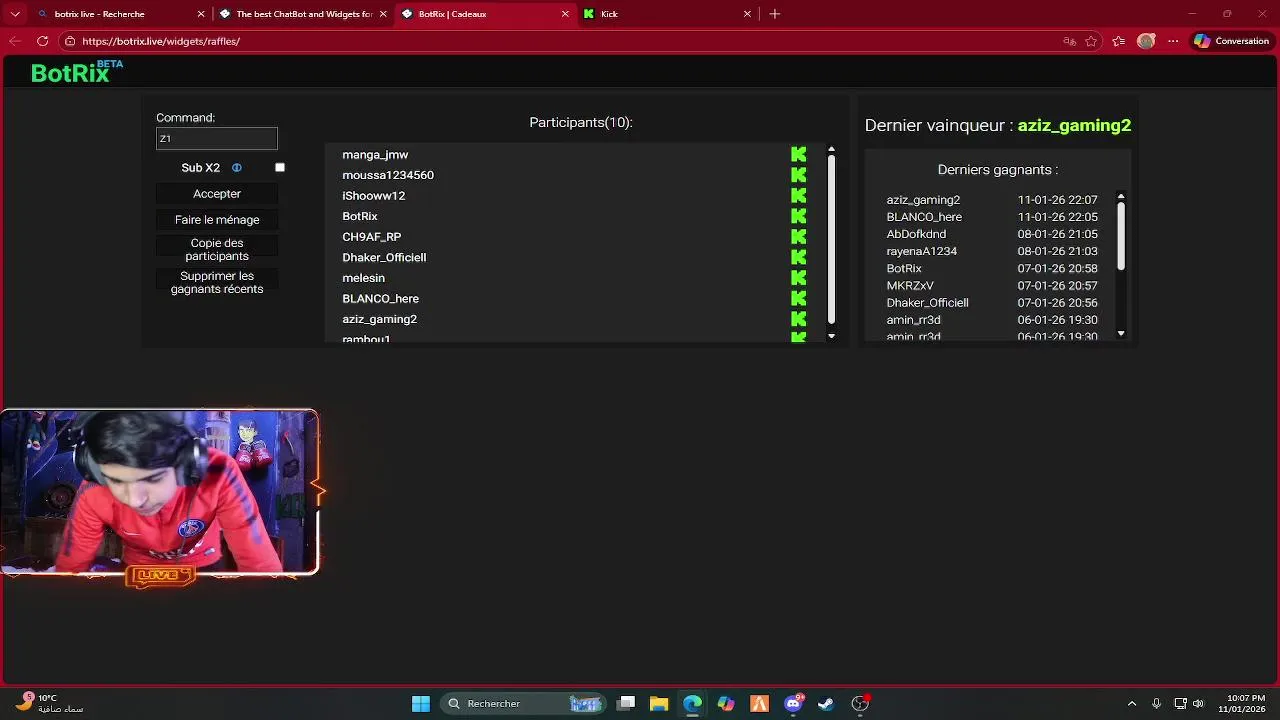
Task: Click the Kick icon next to melesin
Action: pyautogui.click(x=798, y=278)
